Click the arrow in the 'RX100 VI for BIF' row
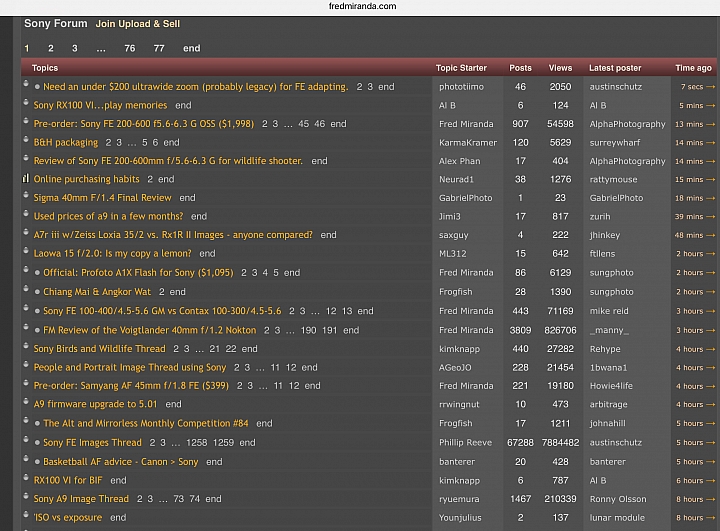Screen dimensions: 720x531 (711, 480)
